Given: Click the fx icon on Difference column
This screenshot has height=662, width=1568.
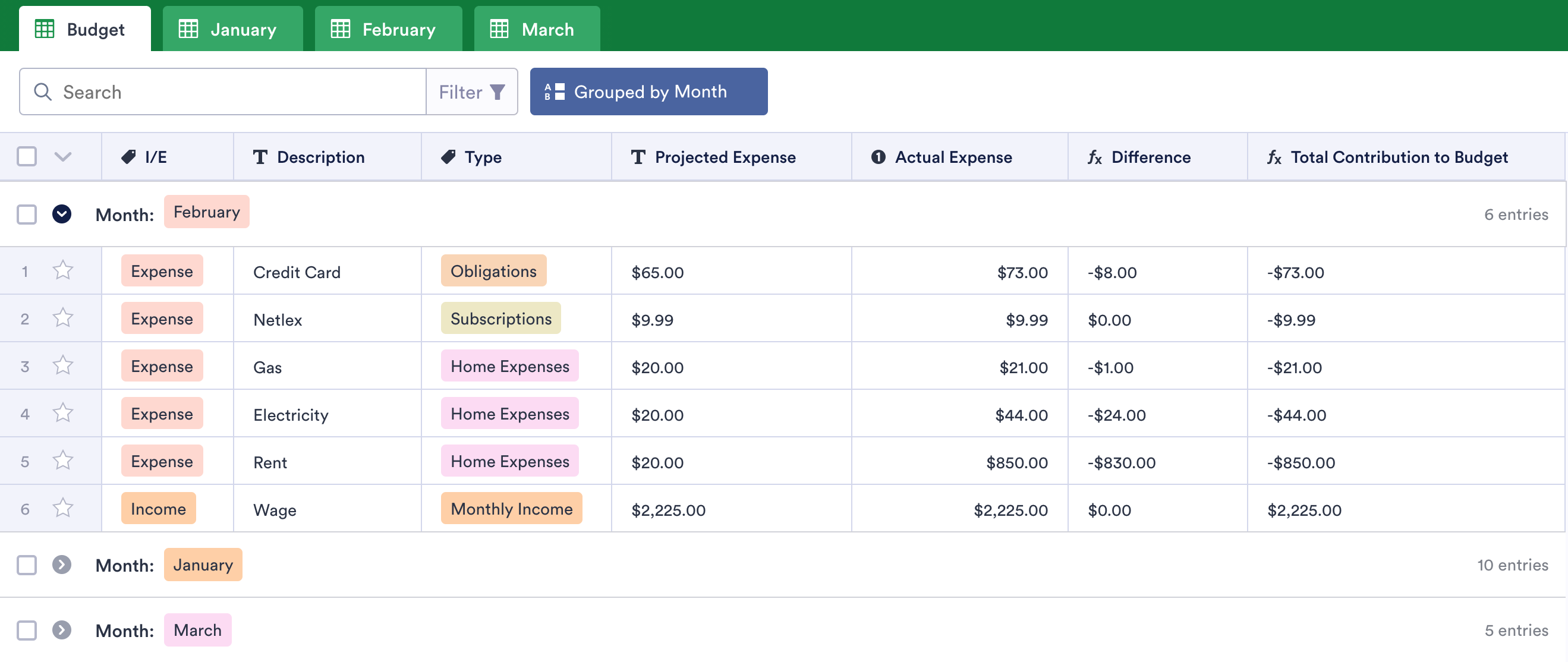Looking at the screenshot, I should [x=1094, y=157].
